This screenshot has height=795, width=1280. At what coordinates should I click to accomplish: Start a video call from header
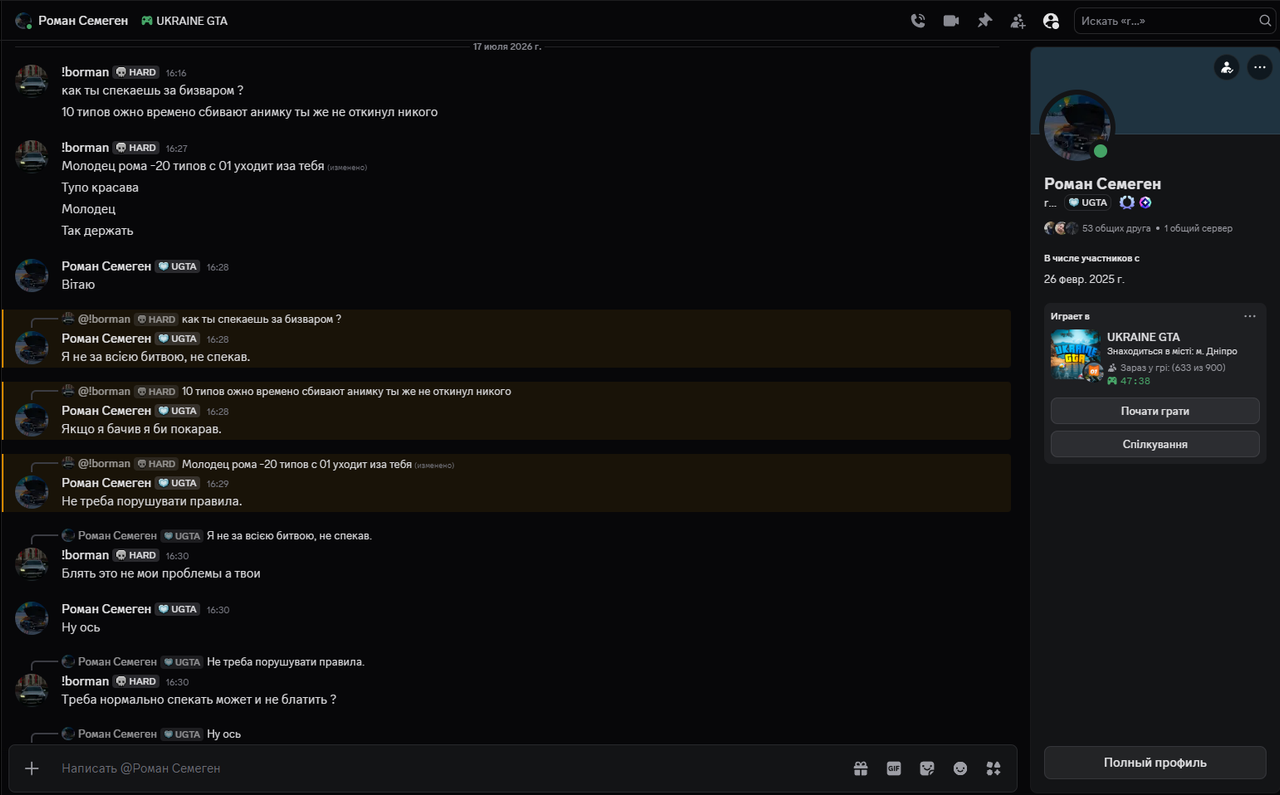tap(951, 20)
